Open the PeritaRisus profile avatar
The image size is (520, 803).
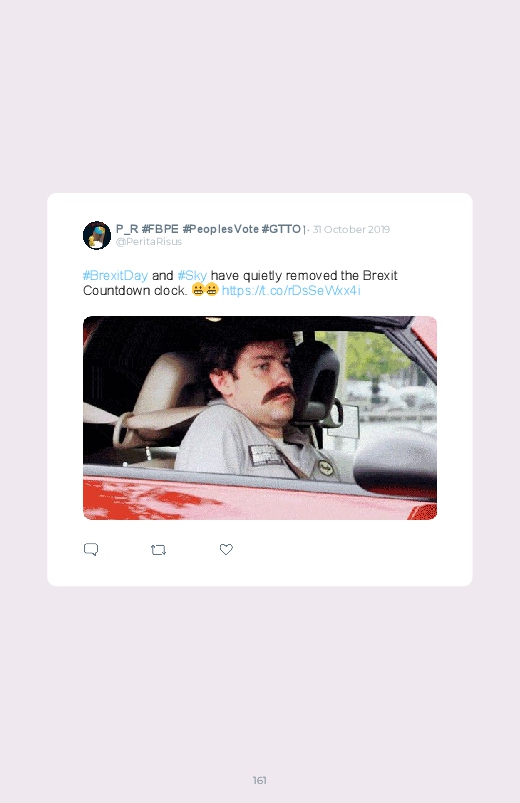coord(97,236)
